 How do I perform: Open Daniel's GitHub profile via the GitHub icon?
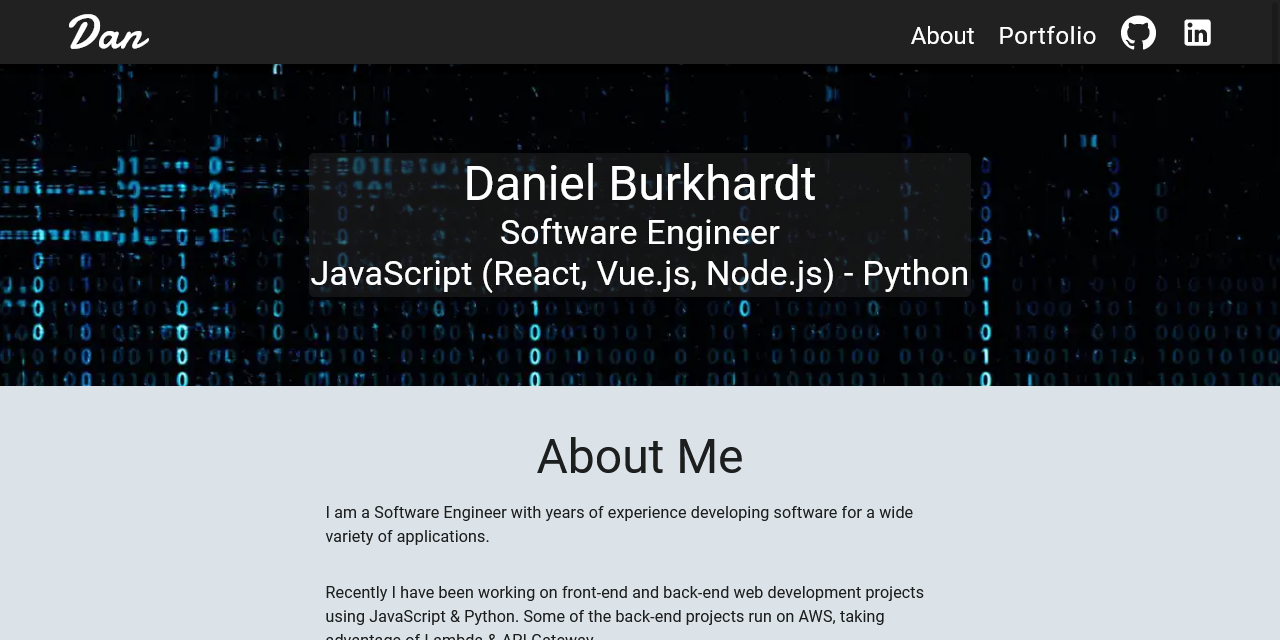pos(1138,32)
